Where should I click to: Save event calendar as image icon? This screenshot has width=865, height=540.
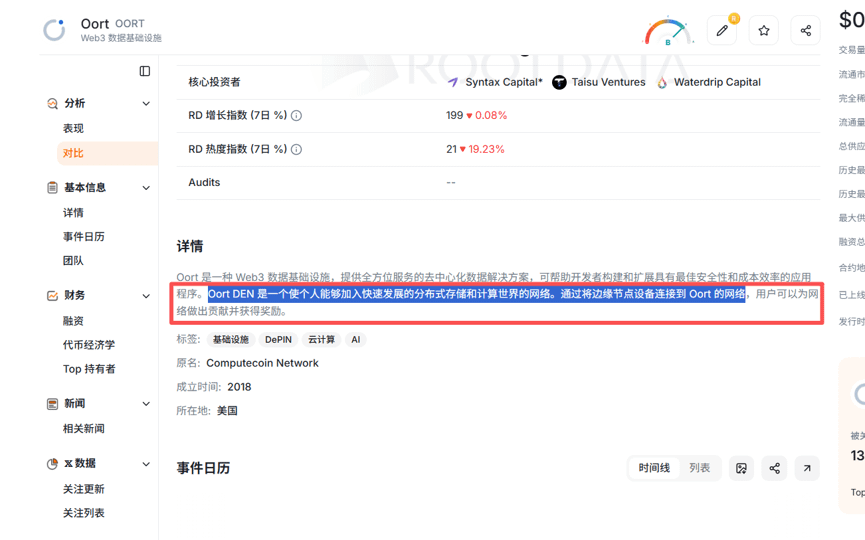(741, 468)
